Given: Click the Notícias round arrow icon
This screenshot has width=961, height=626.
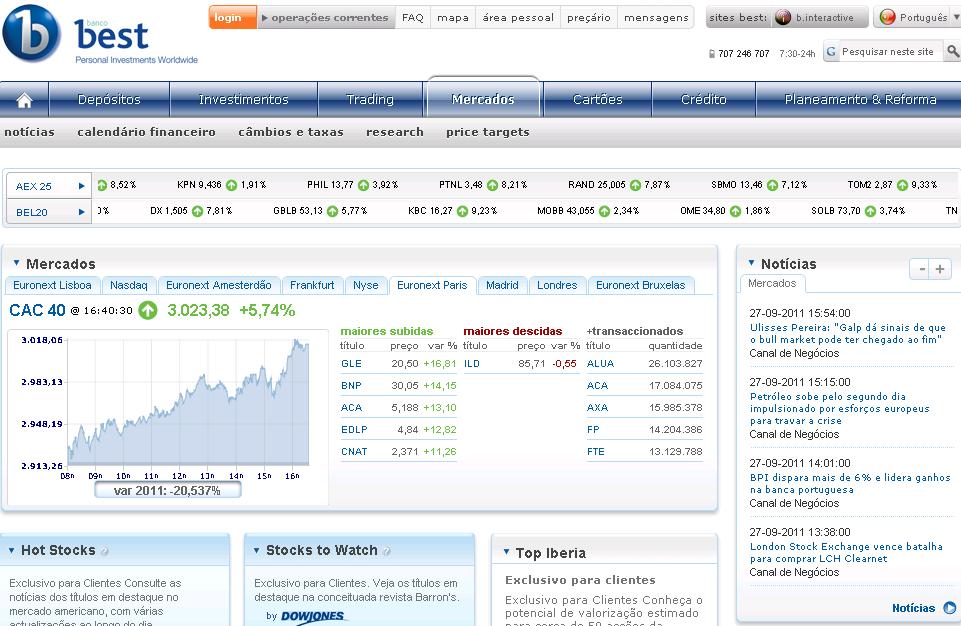Looking at the screenshot, I should pyautogui.click(x=949, y=608).
